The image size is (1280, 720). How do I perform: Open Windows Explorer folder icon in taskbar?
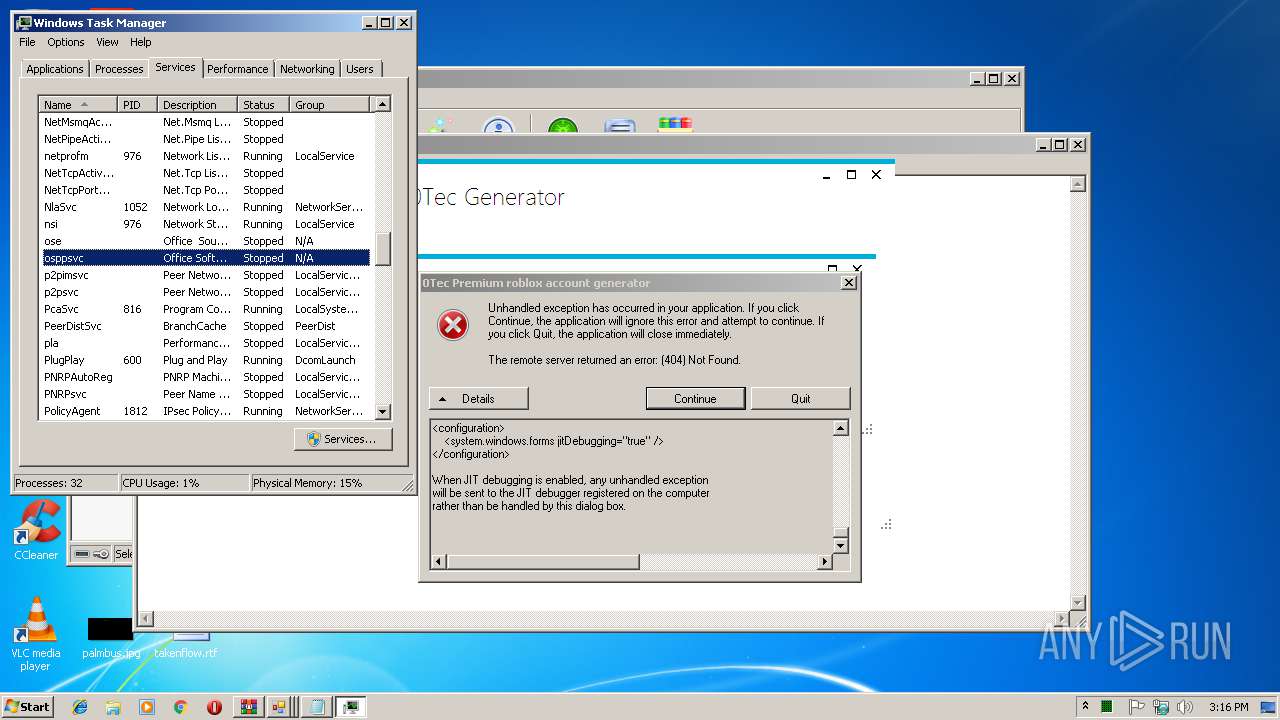click(113, 707)
